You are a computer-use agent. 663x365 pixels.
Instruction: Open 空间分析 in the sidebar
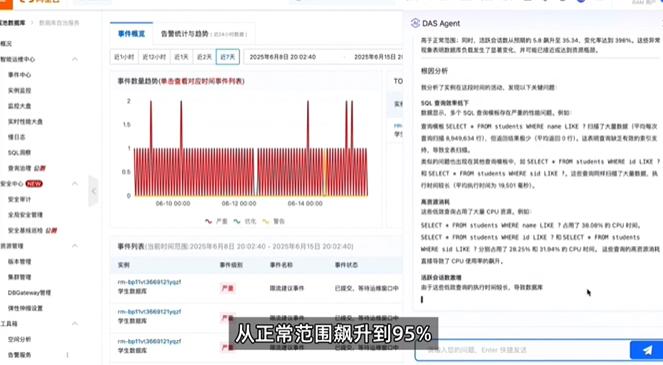(19, 339)
